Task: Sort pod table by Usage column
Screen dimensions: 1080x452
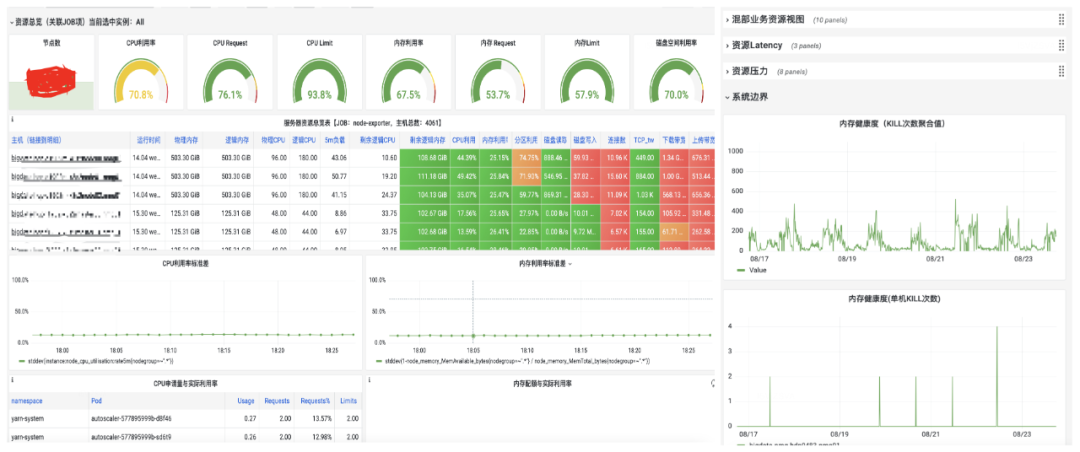Action: pyautogui.click(x=245, y=400)
